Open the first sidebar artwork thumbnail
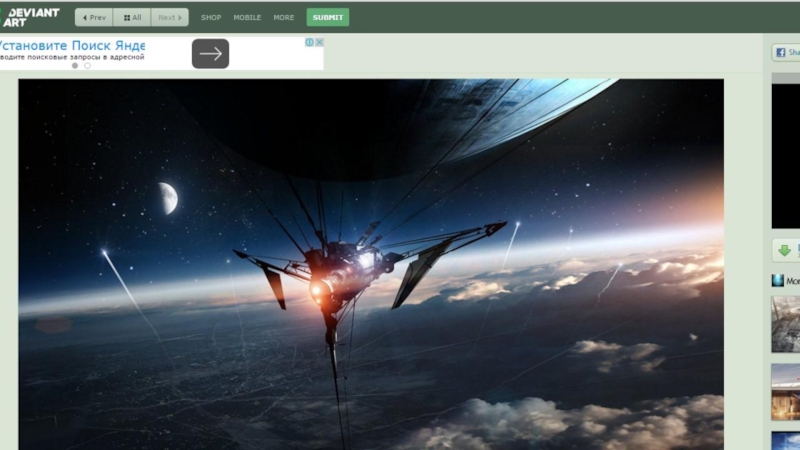 [786, 324]
